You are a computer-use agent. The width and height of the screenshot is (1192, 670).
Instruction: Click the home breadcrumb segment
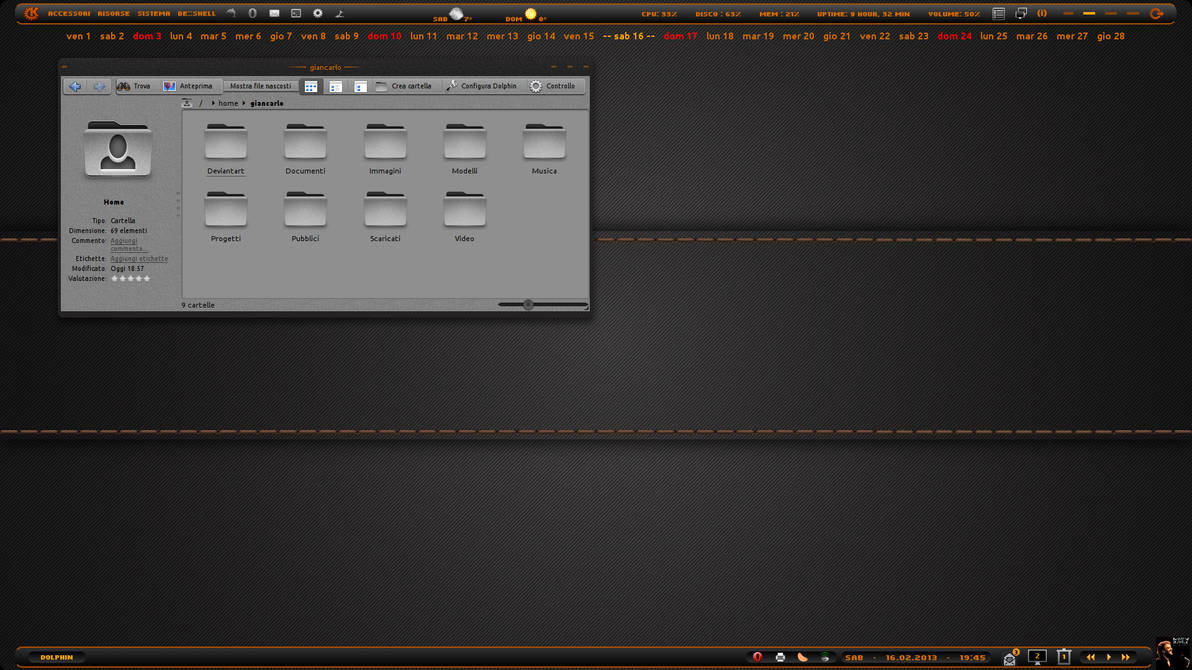[228, 103]
